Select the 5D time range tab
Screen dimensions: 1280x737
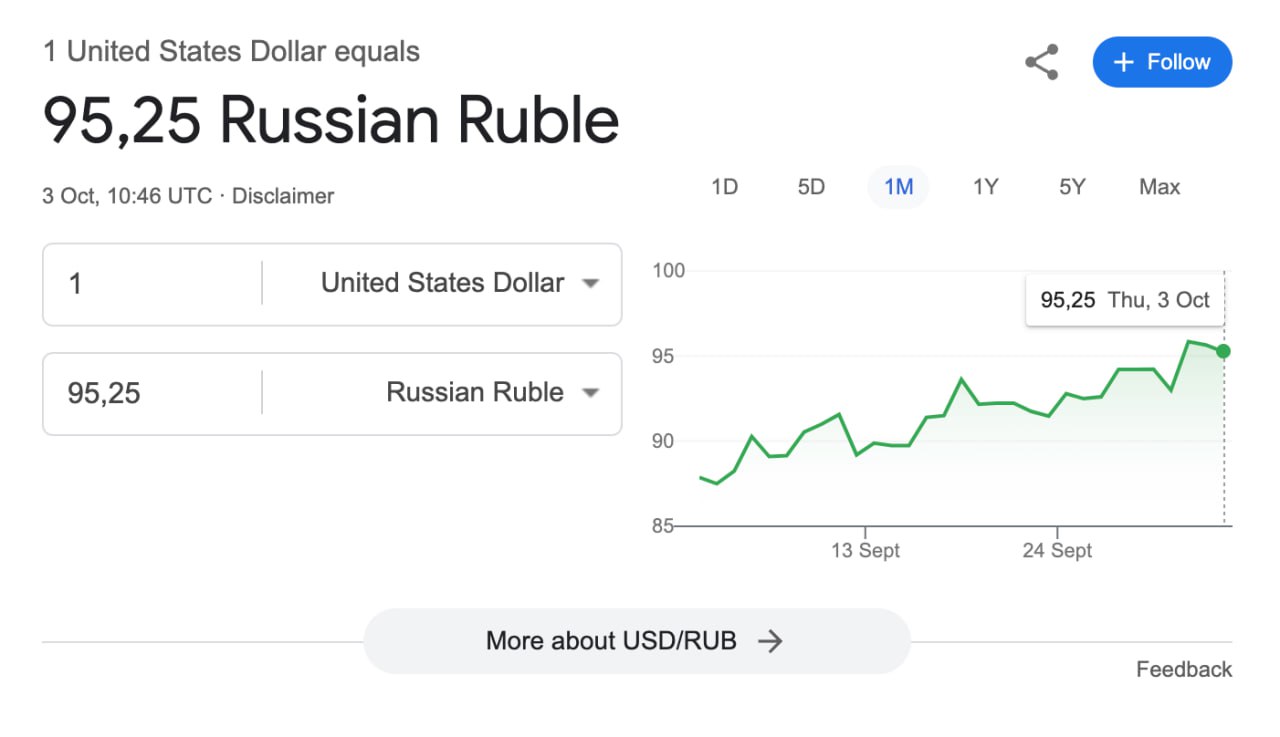coord(811,187)
